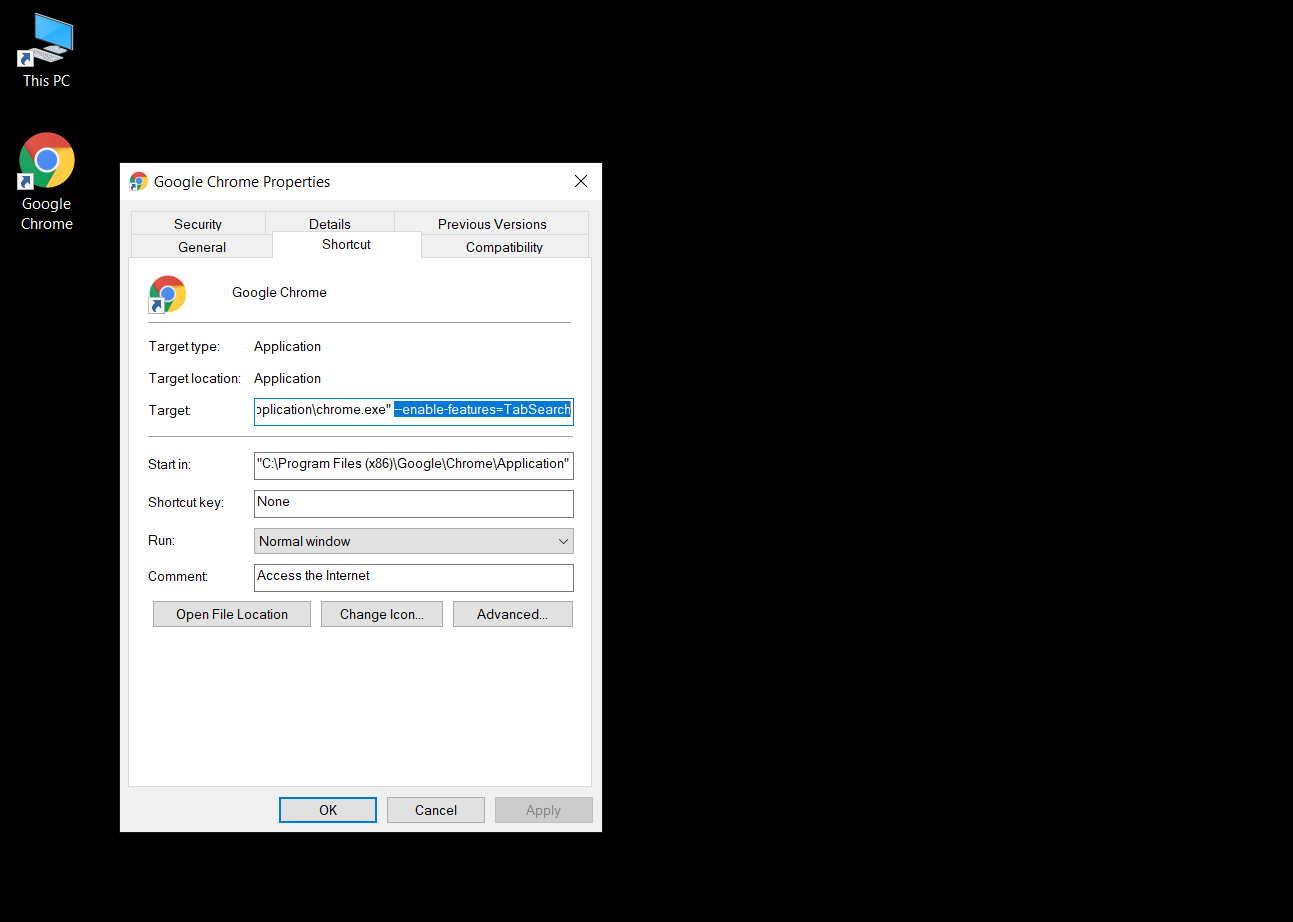Click the Open File Location button
The width and height of the screenshot is (1293, 922).
click(231, 613)
